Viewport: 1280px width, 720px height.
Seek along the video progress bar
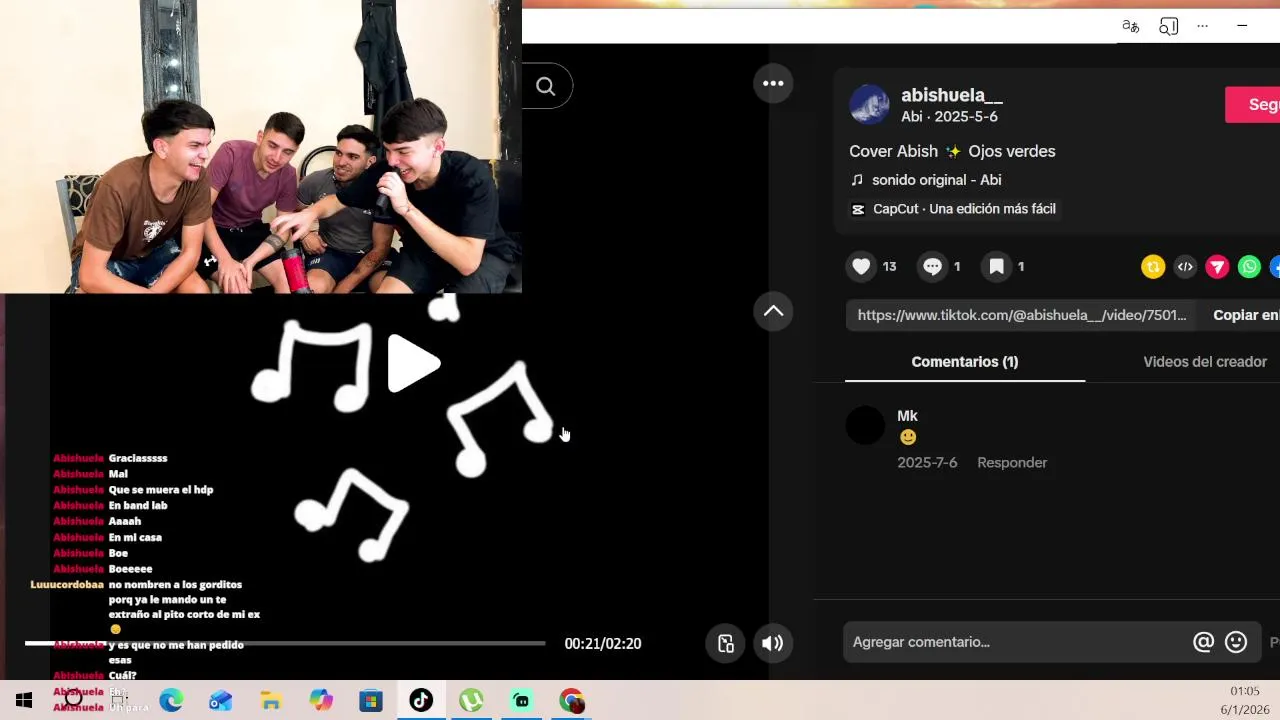285,643
